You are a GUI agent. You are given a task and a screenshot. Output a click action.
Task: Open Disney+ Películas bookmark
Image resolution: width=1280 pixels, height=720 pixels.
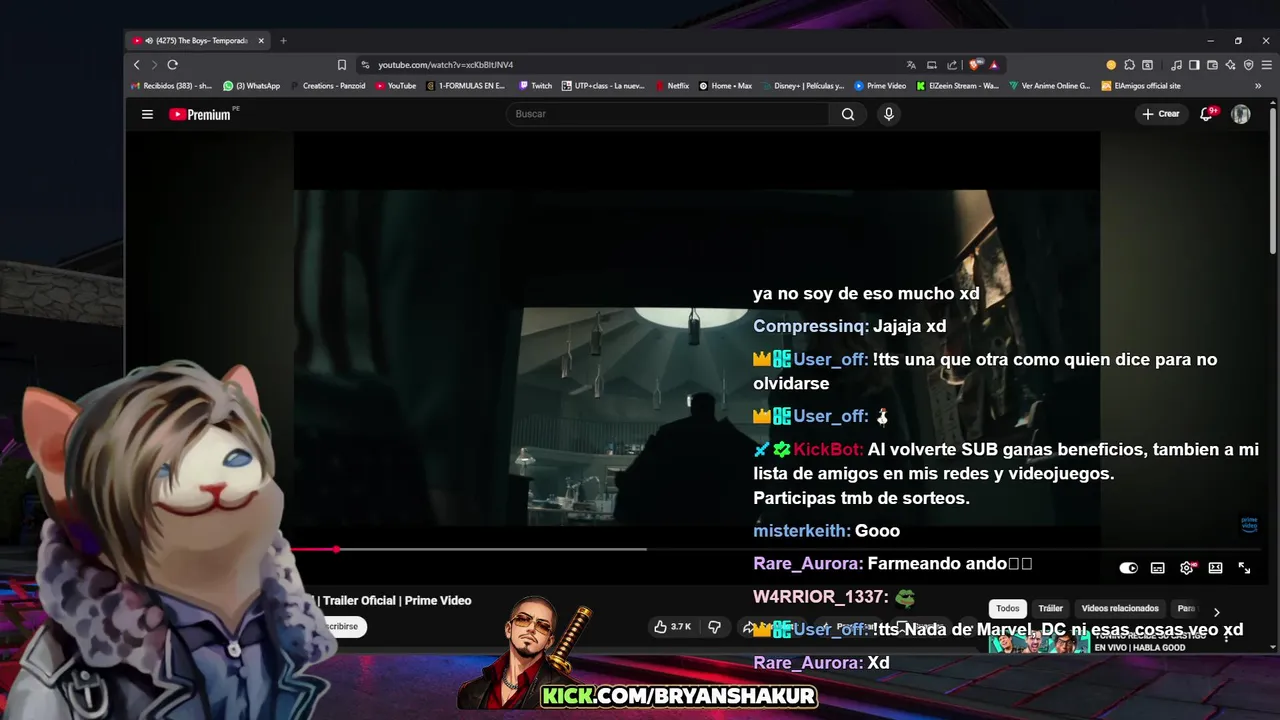tap(803, 86)
